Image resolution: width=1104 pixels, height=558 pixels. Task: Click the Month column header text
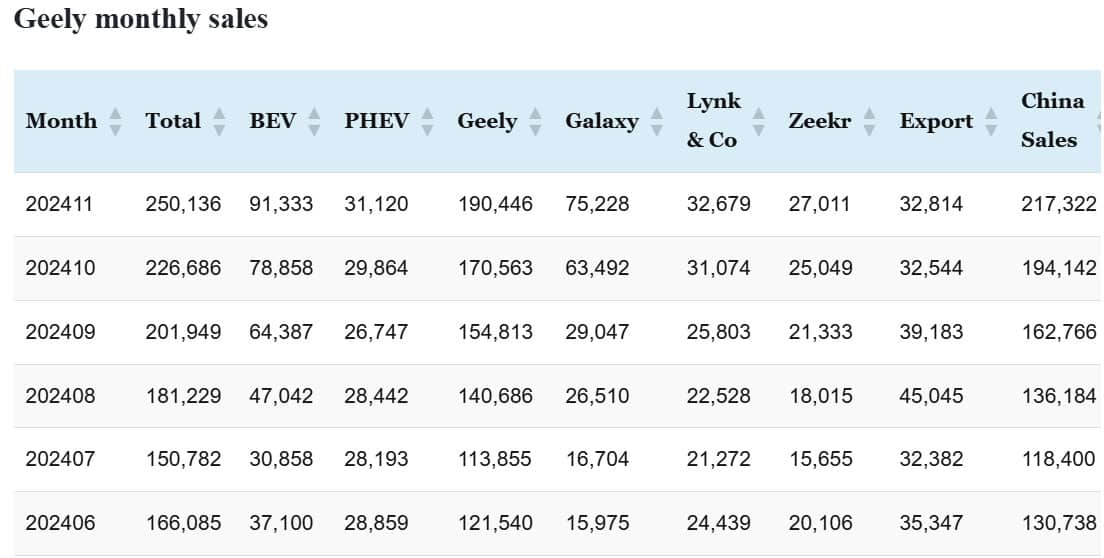point(62,122)
